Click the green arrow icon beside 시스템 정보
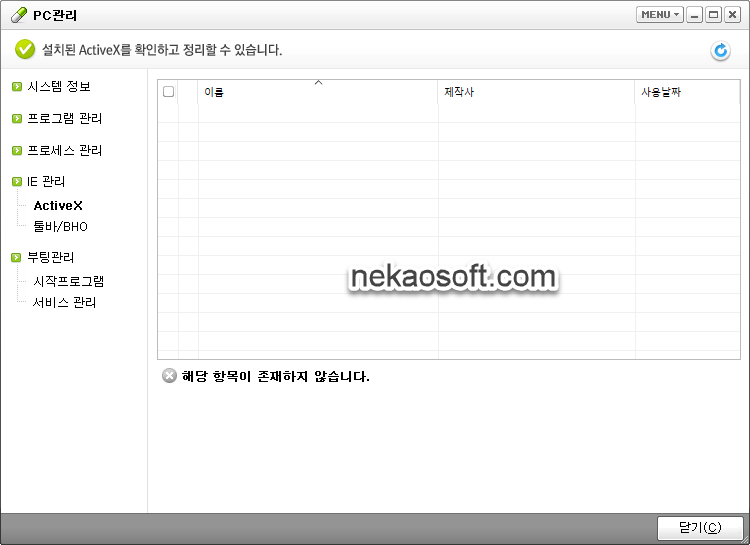Screen dimensions: 750x545 [x=17, y=87]
